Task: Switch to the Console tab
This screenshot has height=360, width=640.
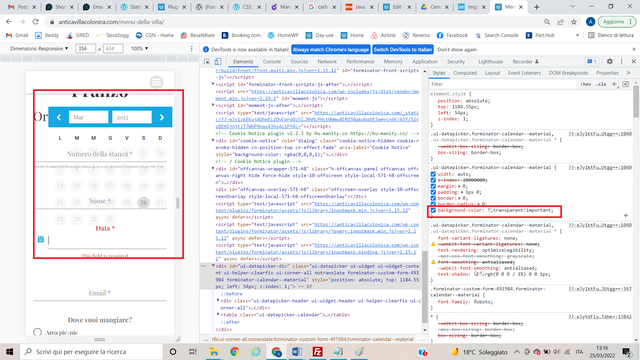Action: (x=272, y=61)
